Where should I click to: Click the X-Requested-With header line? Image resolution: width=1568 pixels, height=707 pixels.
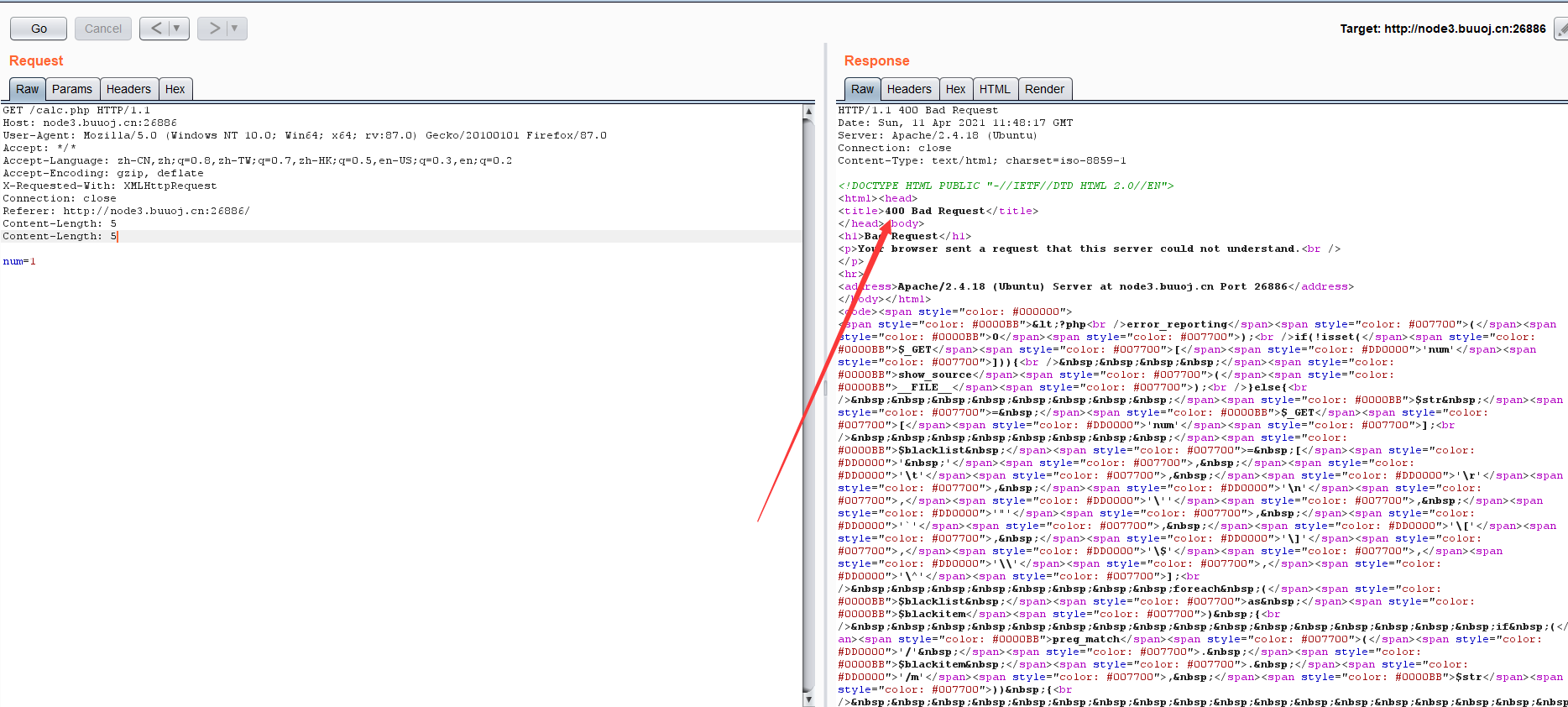[110, 186]
